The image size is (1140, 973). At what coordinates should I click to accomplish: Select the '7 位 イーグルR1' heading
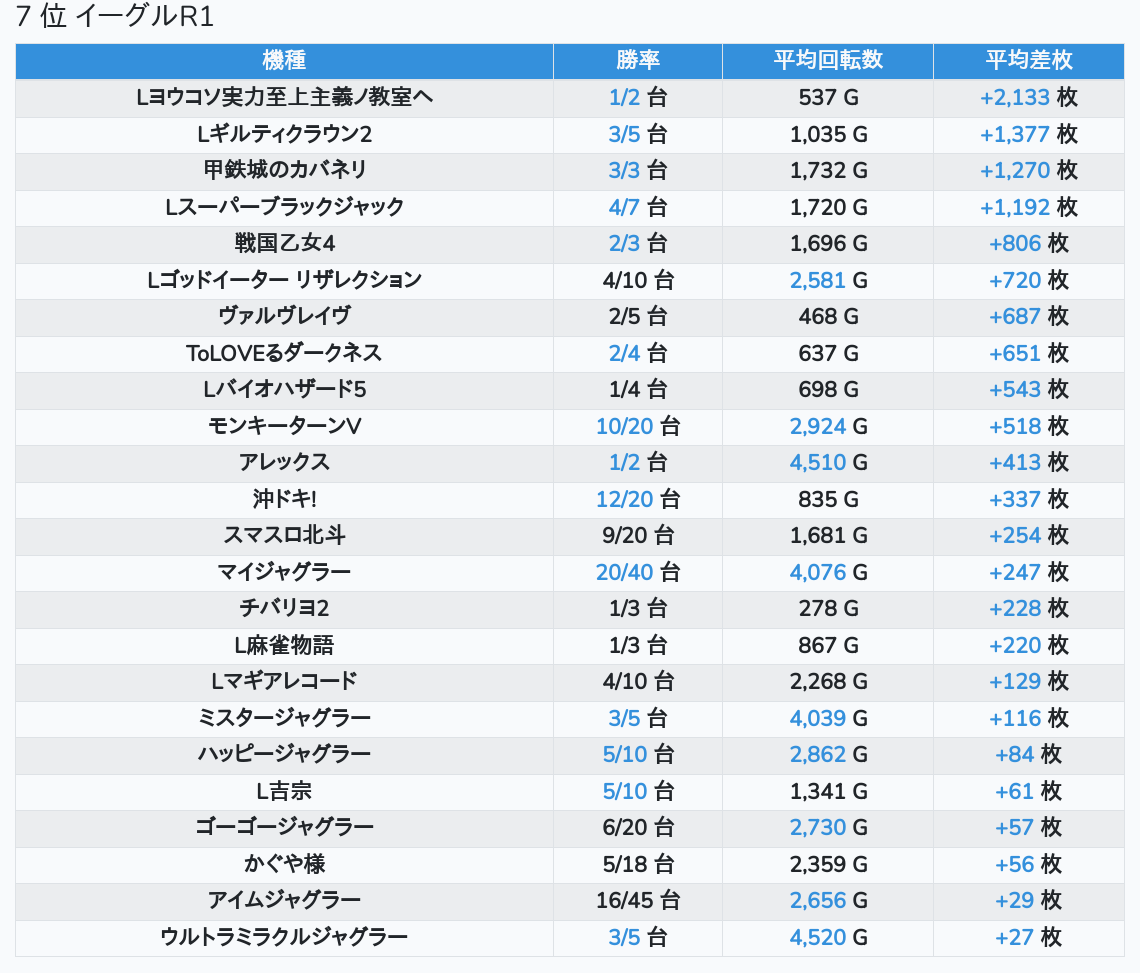coord(115,16)
